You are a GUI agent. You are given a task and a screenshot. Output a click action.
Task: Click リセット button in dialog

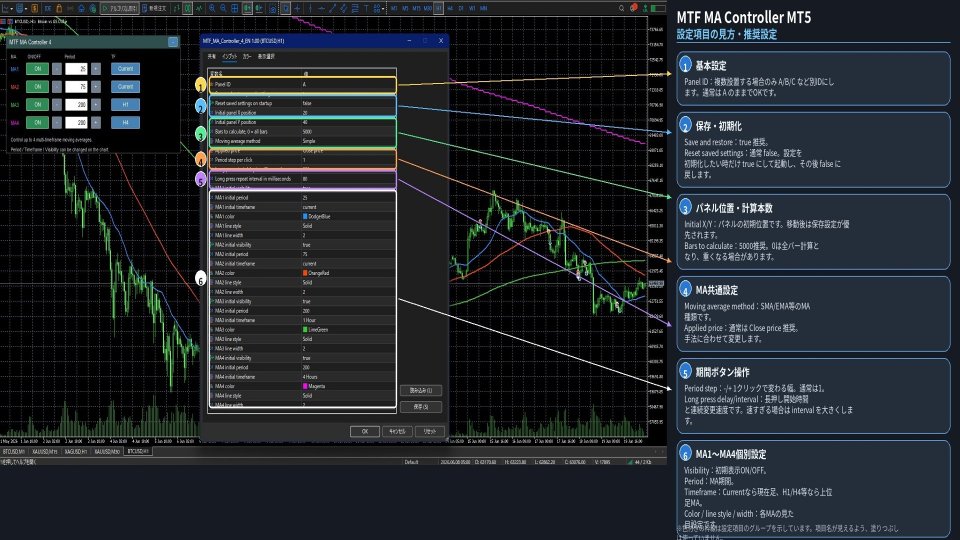point(430,431)
